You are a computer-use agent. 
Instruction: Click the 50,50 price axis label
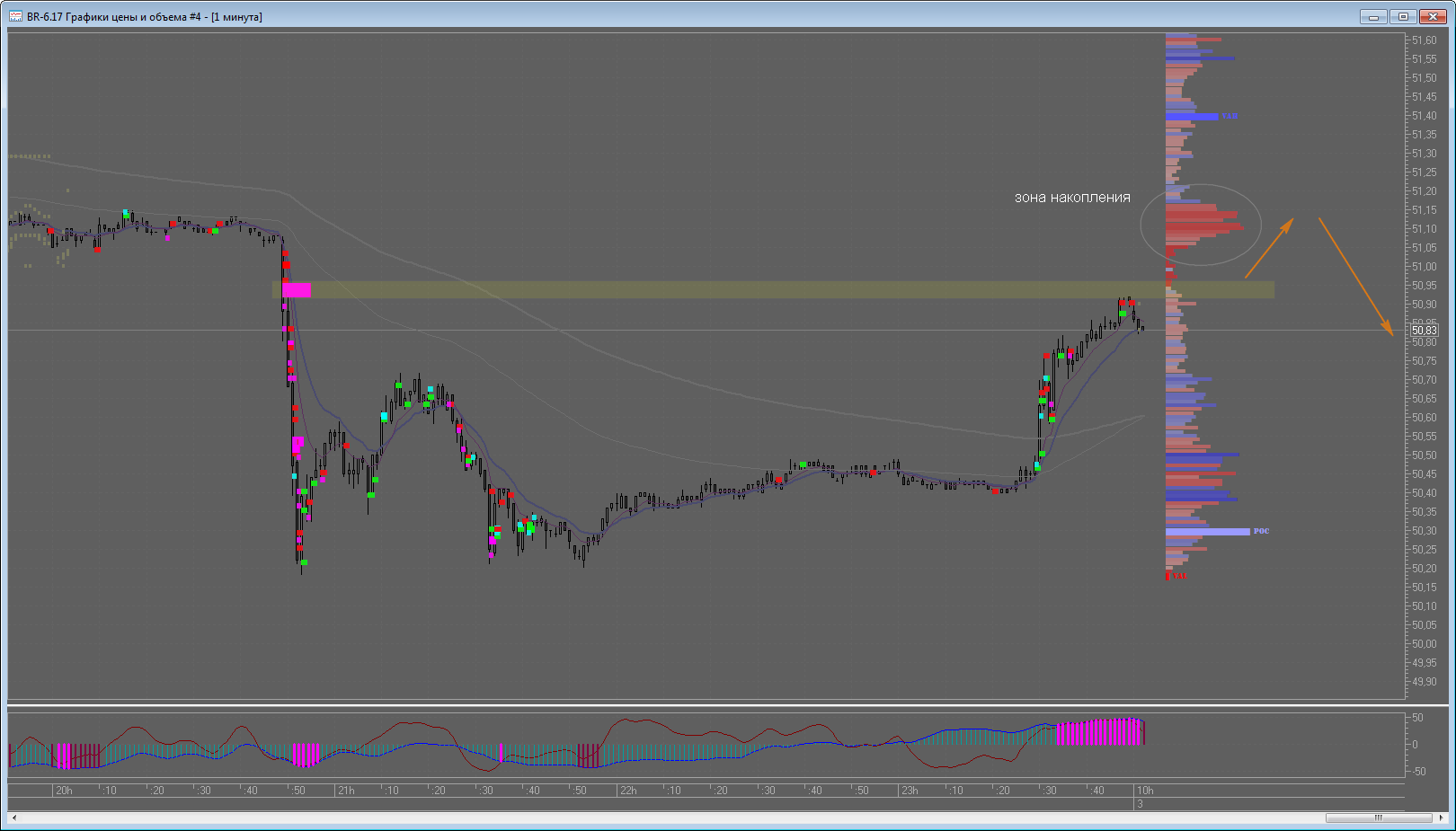pyautogui.click(x=1425, y=455)
